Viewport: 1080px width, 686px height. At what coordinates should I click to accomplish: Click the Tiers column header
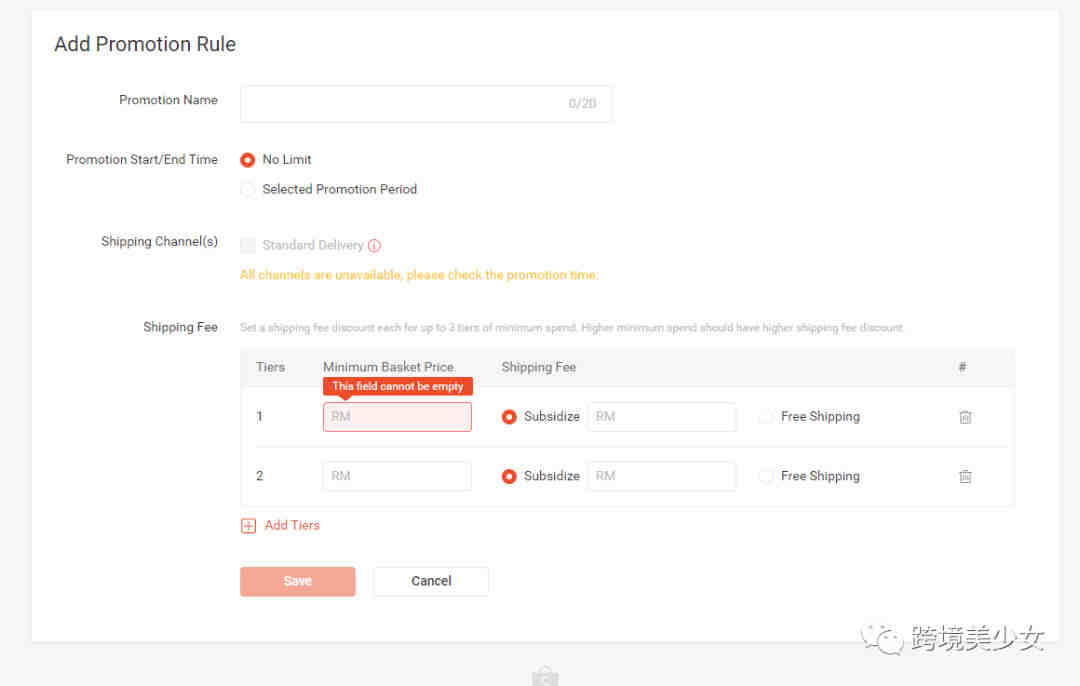tap(271, 367)
